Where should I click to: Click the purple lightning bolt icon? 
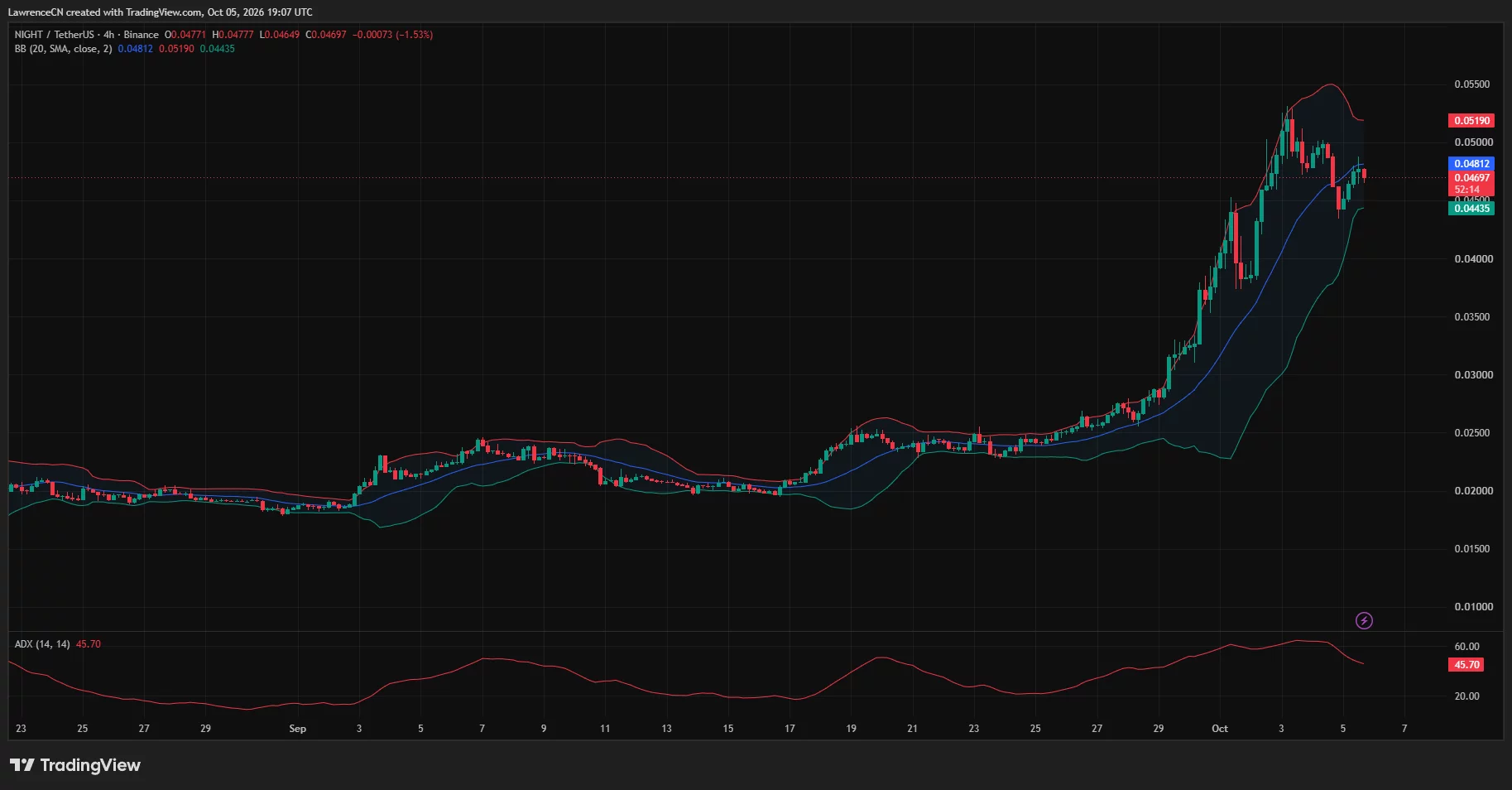[1364, 620]
